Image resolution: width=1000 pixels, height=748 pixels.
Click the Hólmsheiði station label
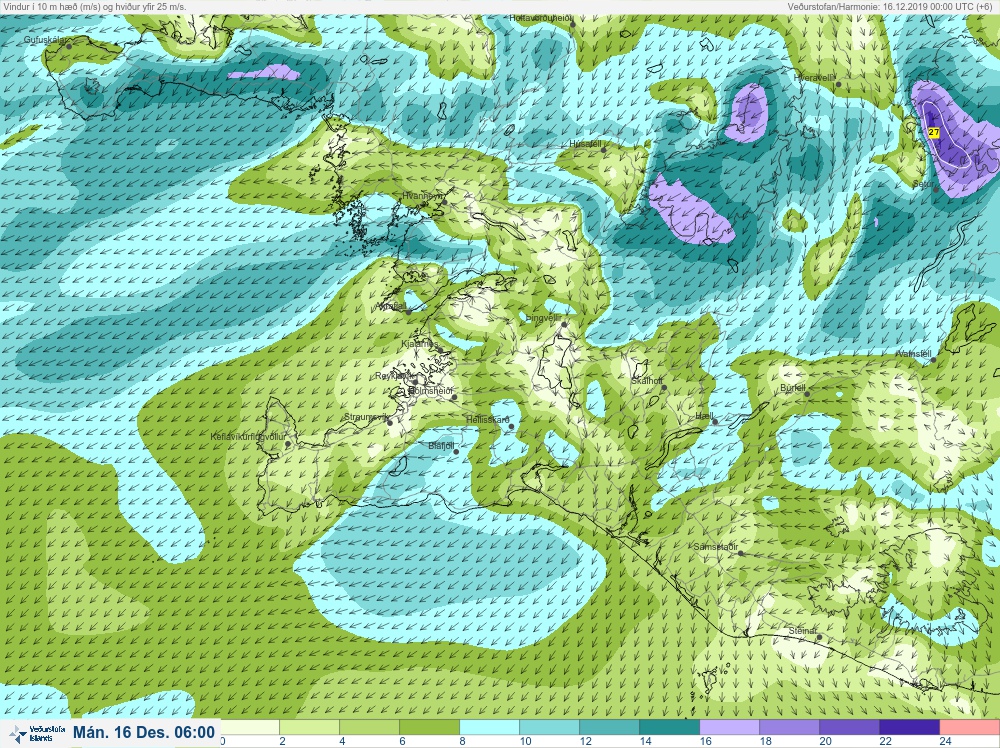pos(430,390)
